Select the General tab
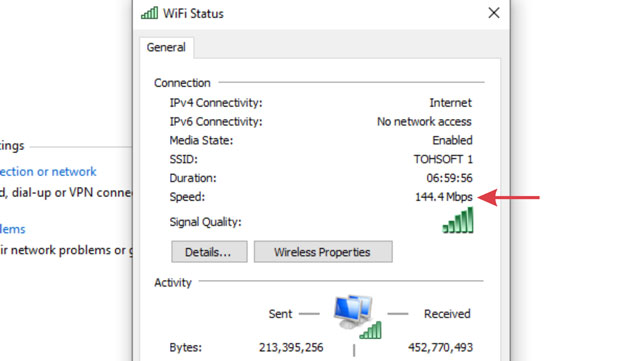 click(166, 47)
